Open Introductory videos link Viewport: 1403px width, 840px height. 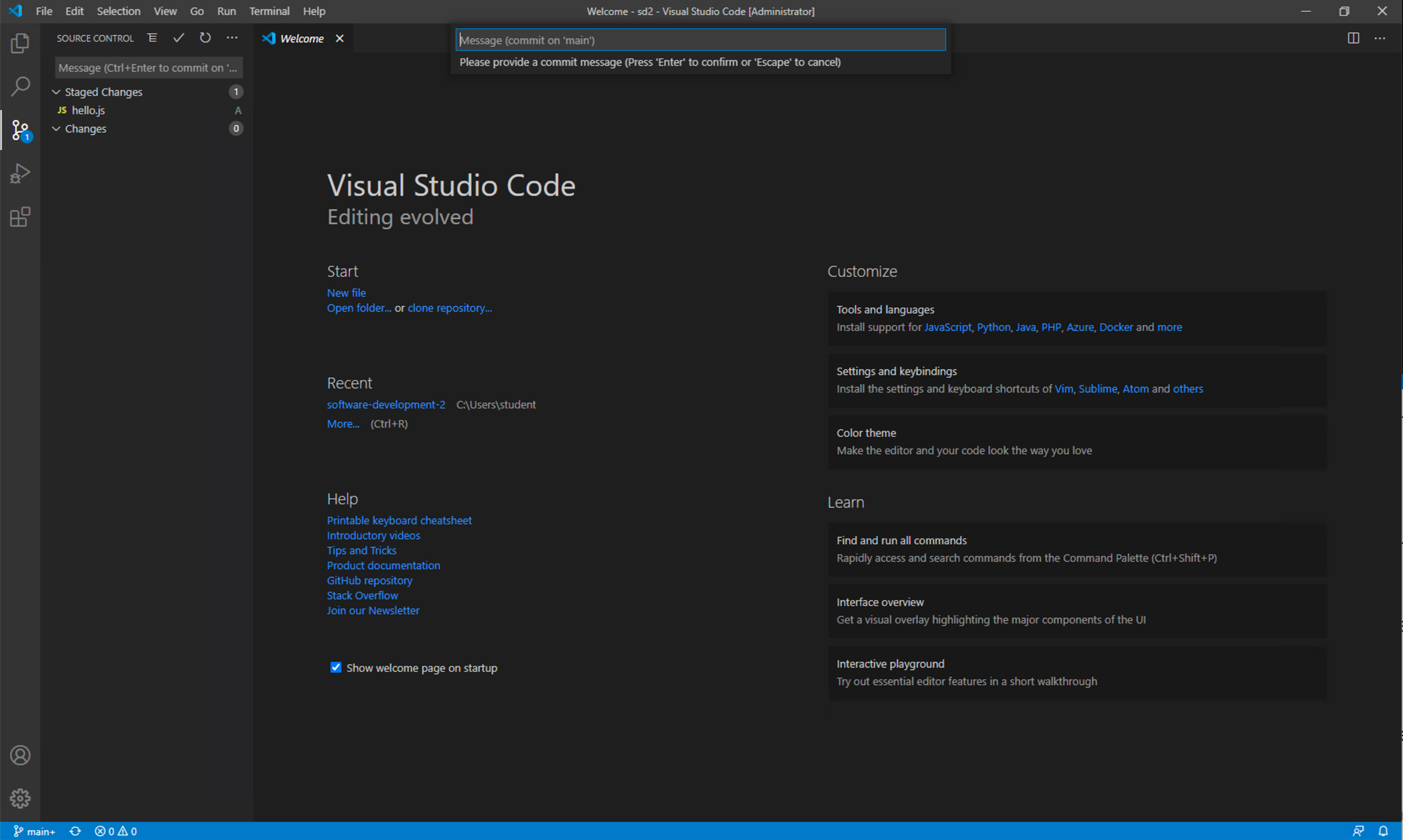373,535
